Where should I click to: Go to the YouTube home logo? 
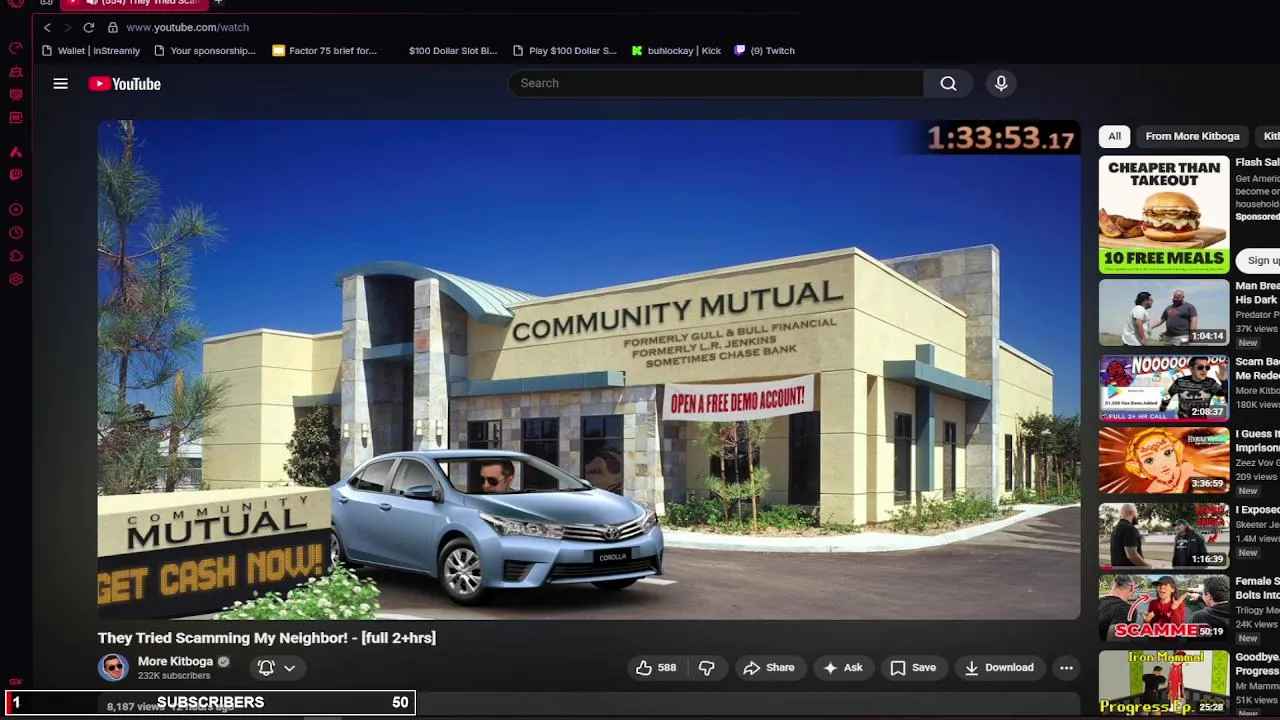click(x=125, y=84)
